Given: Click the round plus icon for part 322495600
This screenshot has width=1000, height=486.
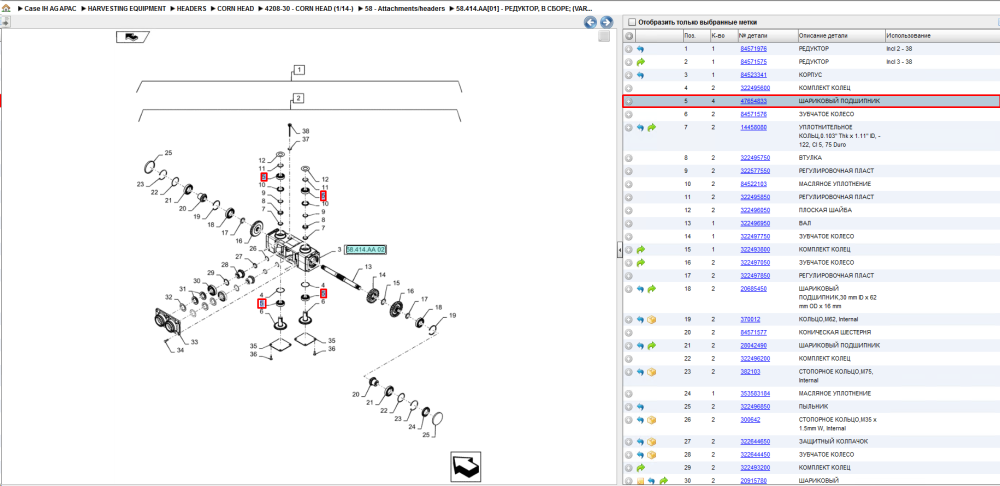Looking at the screenshot, I should click(629, 88).
